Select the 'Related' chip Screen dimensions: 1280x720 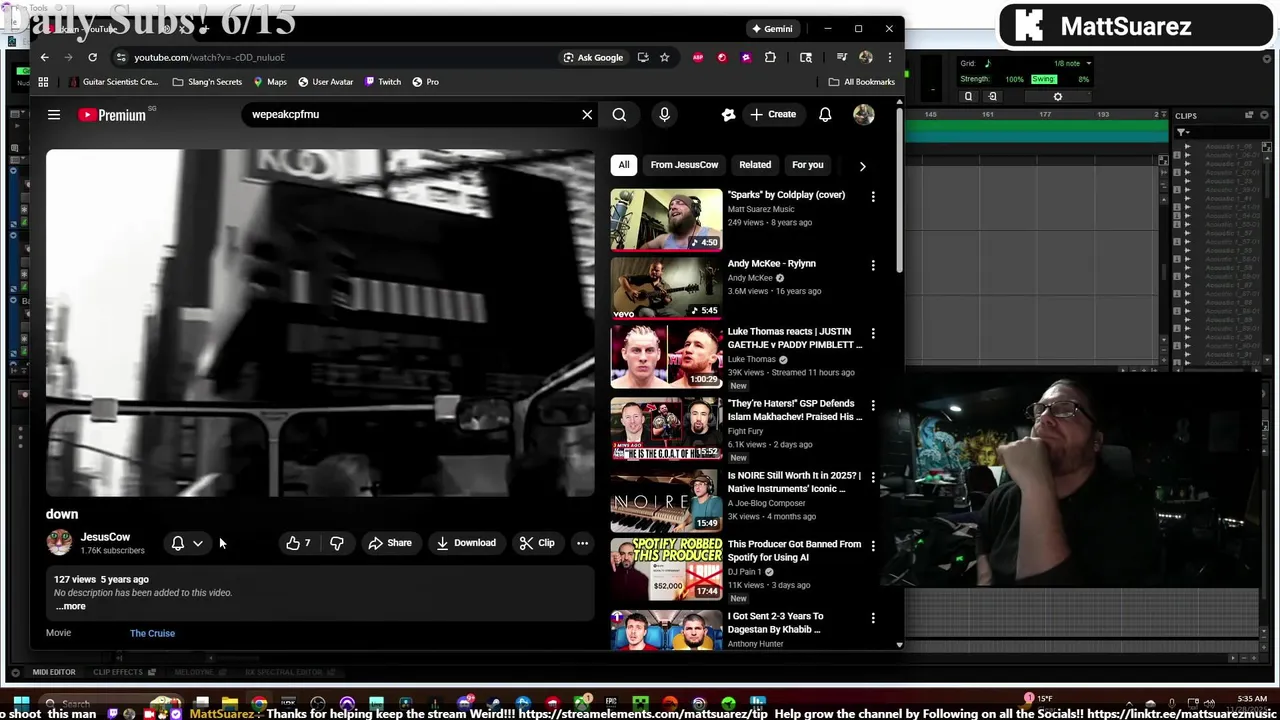click(755, 165)
